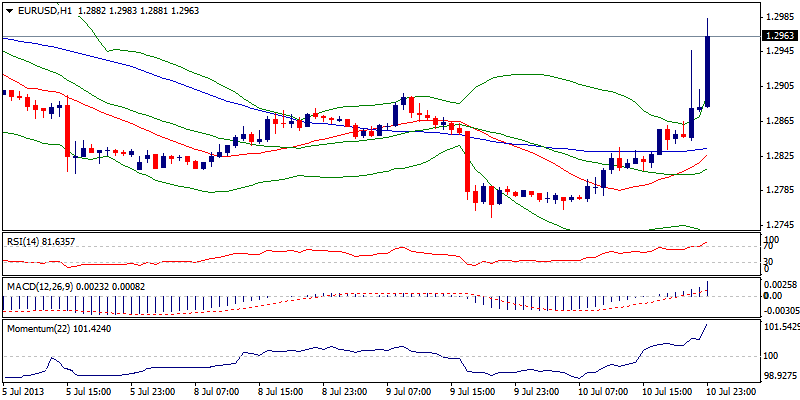800x400 pixels.
Task: Click the tall latest blue candlestick
Action: (x=707, y=70)
